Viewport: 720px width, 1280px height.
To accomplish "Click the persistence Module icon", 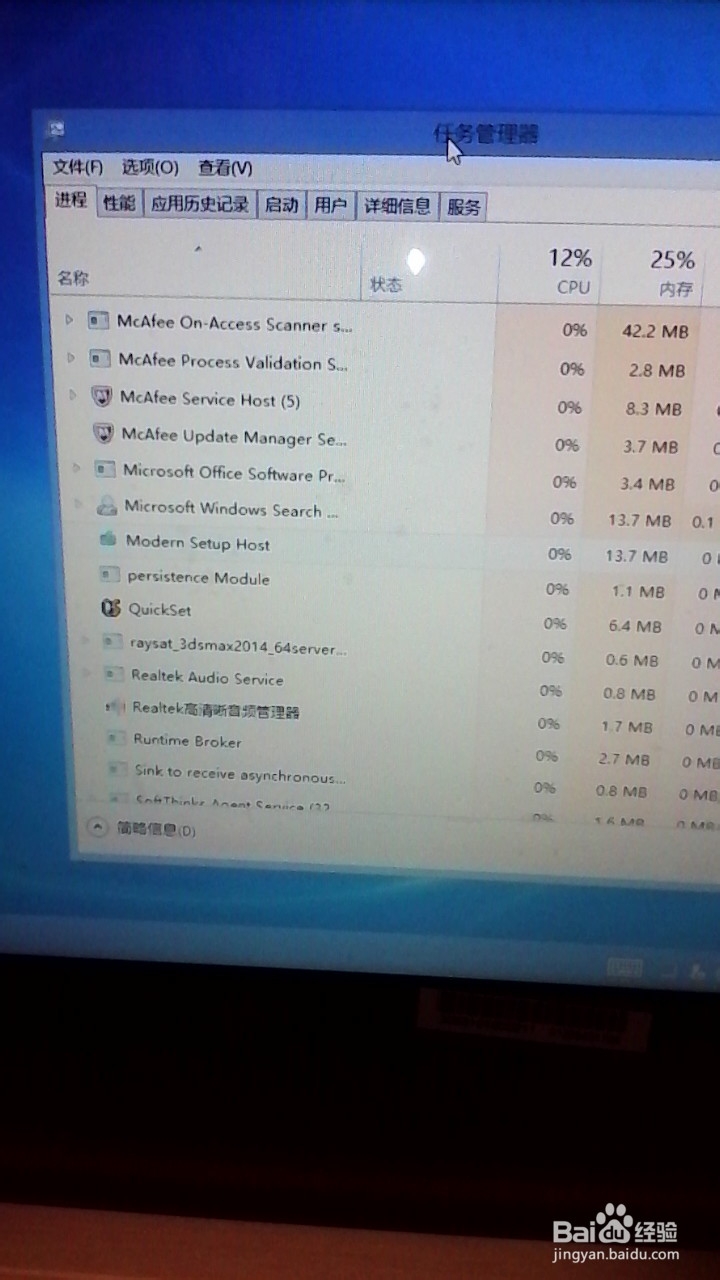I will click(110, 575).
